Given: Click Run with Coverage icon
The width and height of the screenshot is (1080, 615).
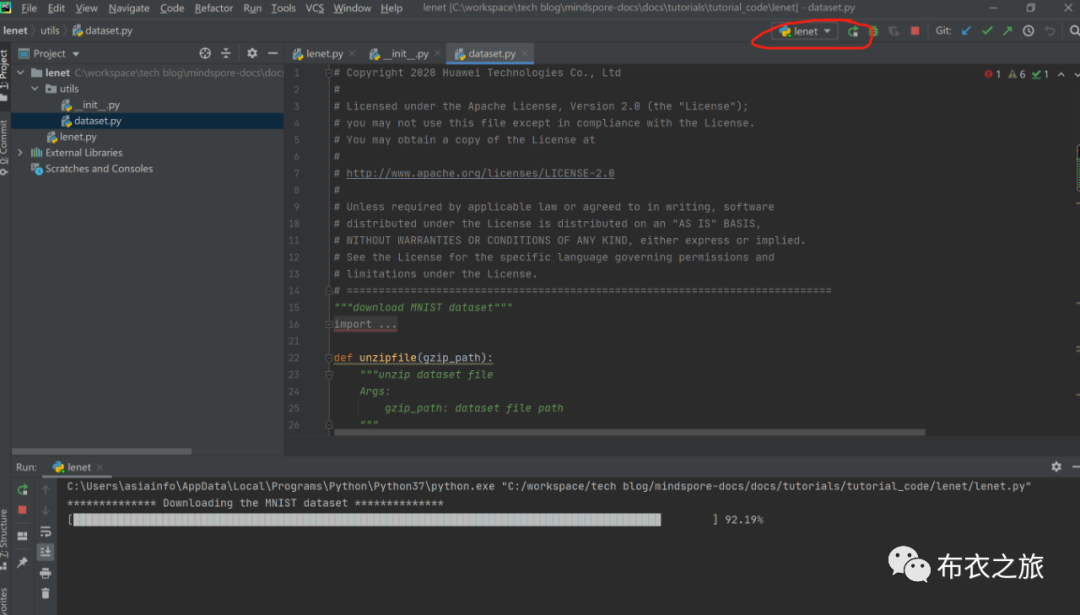Looking at the screenshot, I should point(894,31).
